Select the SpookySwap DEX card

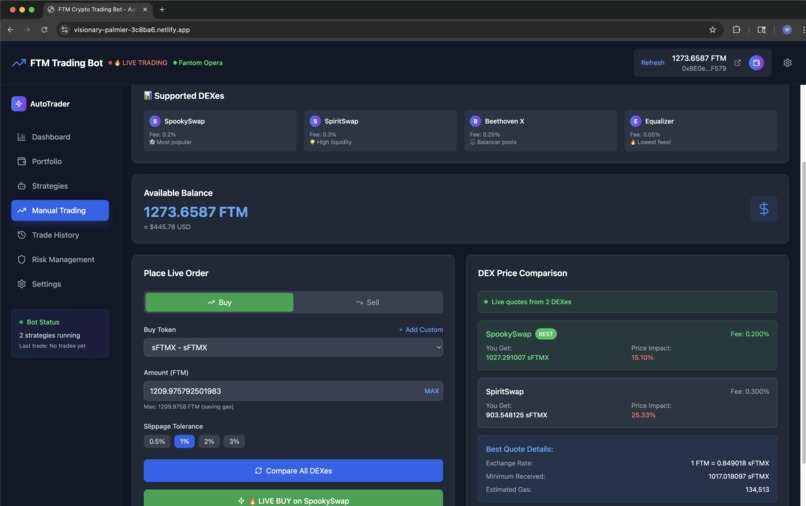point(220,131)
